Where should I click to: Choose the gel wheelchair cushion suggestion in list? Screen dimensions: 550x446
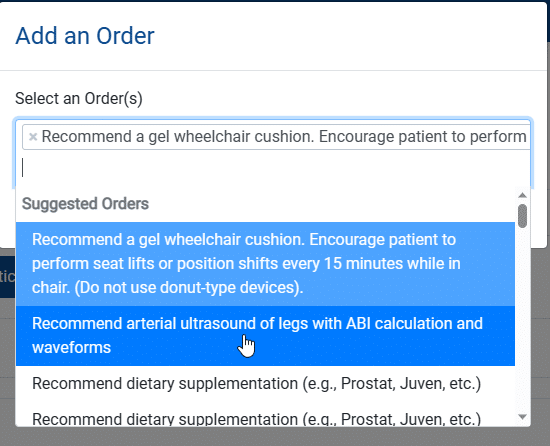[265, 264]
